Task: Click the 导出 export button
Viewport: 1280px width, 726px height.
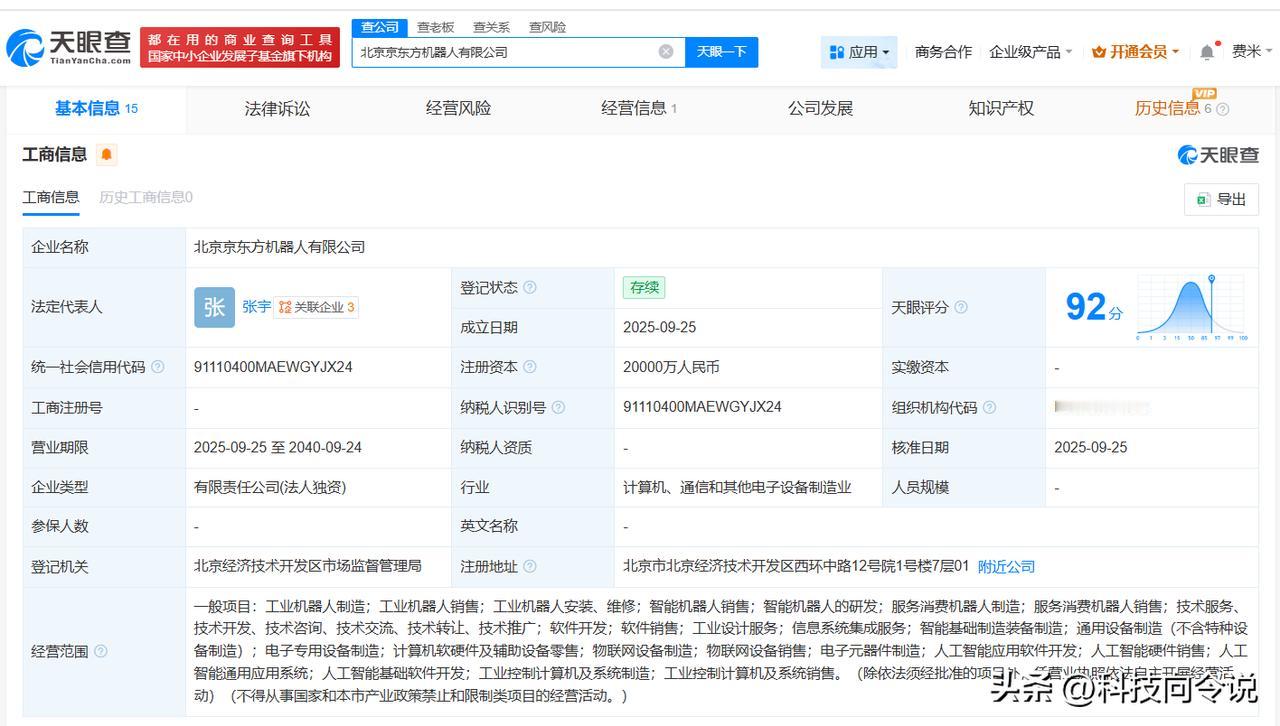Action: click(1221, 199)
